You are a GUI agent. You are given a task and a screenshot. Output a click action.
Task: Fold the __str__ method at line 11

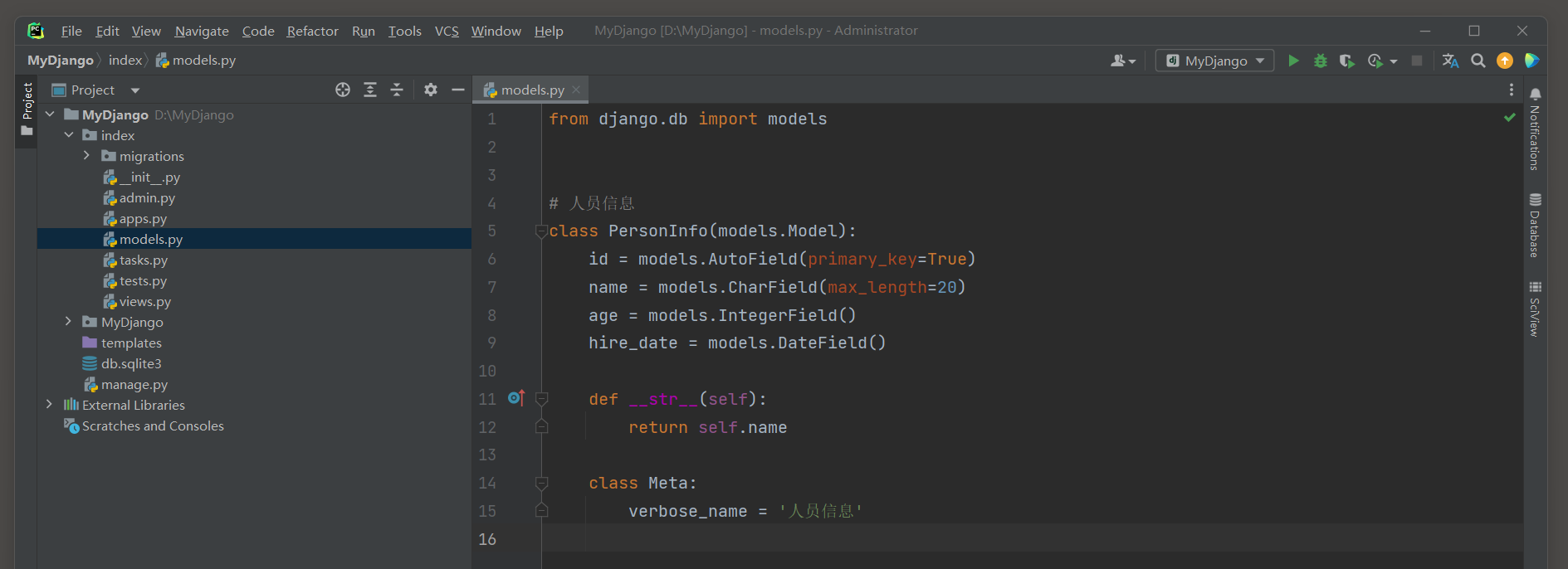(x=541, y=399)
